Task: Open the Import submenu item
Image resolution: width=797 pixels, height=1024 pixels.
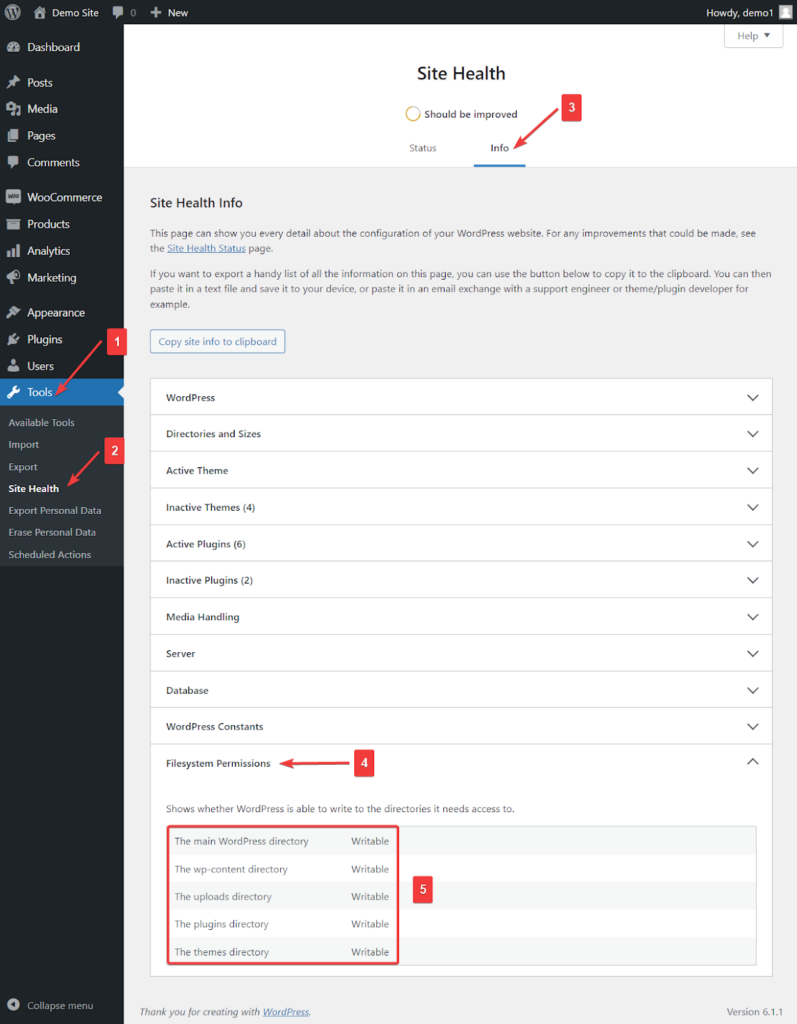Action: coord(24,444)
